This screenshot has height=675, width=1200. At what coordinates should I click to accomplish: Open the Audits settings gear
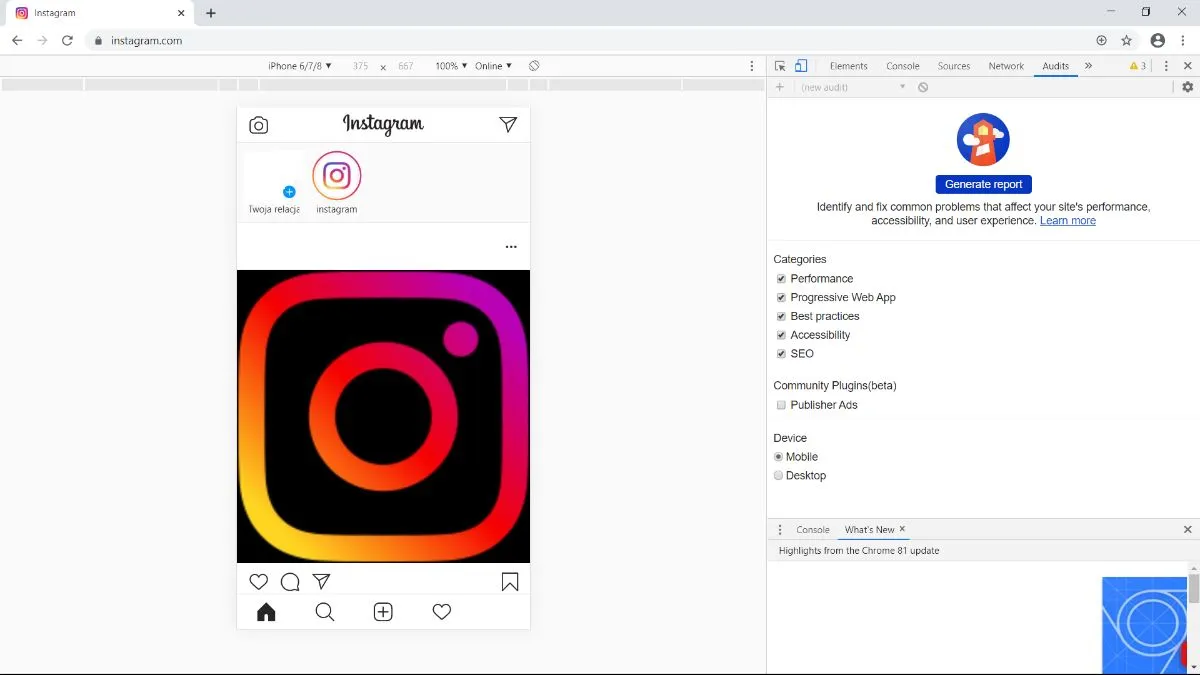point(1187,87)
